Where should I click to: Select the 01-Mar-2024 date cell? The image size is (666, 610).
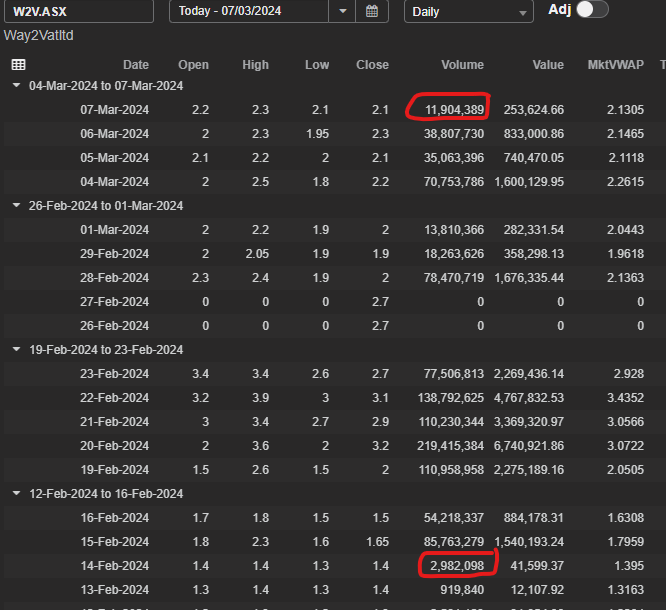[114, 230]
